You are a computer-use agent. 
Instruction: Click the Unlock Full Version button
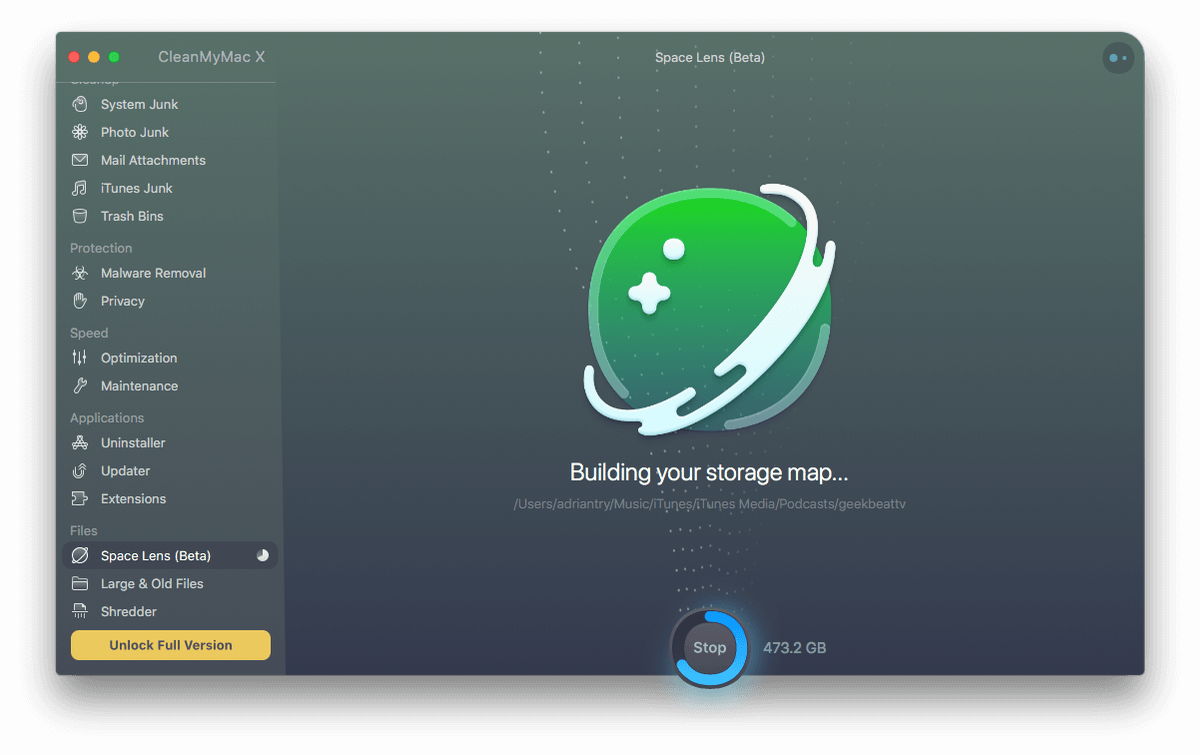click(x=171, y=645)
